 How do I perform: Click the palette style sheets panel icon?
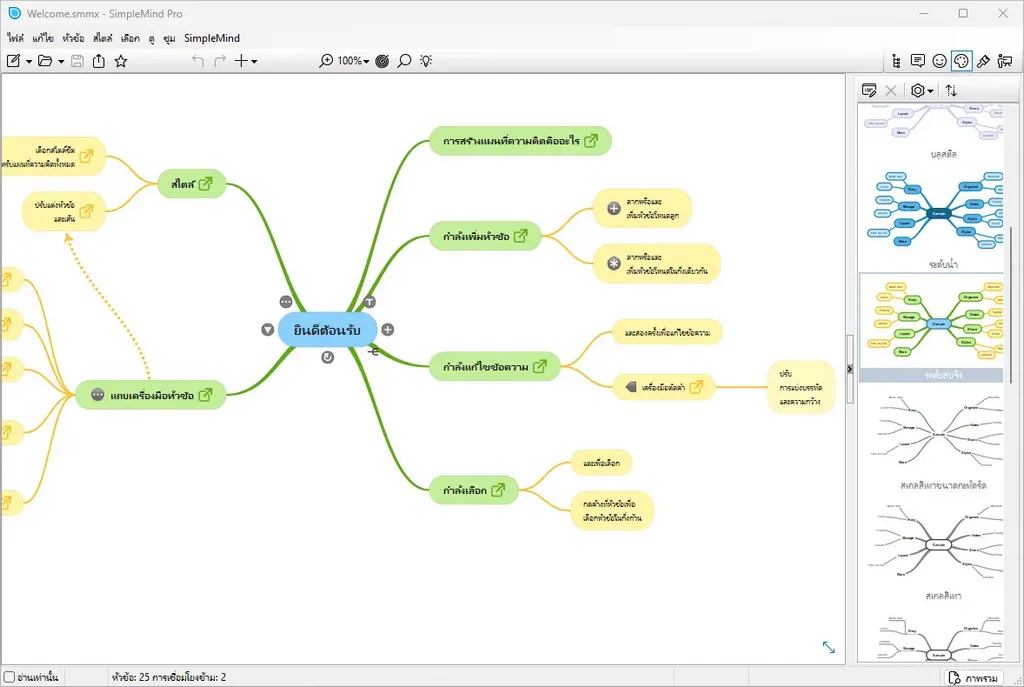coord(961,61)
